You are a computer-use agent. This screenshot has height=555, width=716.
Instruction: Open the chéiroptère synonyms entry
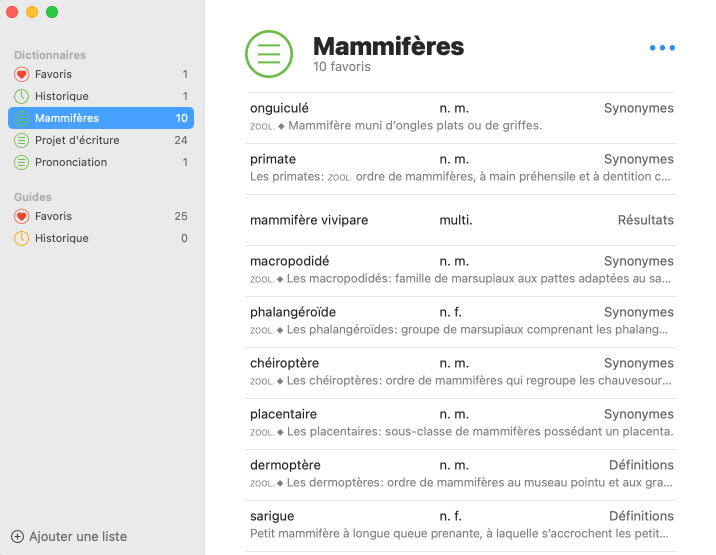click(x=461, y=372)
